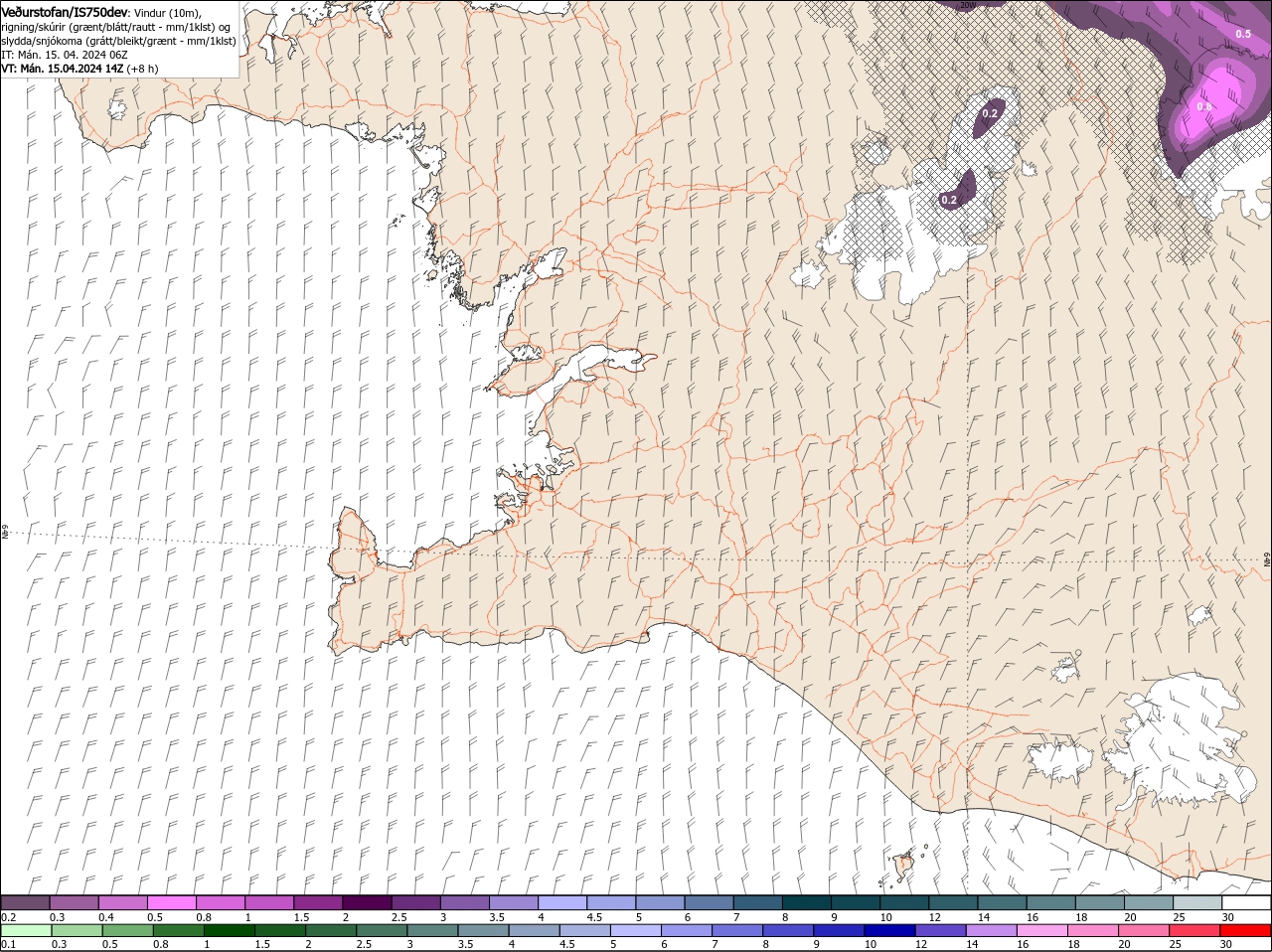
Task: Click the 2 dark purple snow legend swatch
Action: (367, 902)
